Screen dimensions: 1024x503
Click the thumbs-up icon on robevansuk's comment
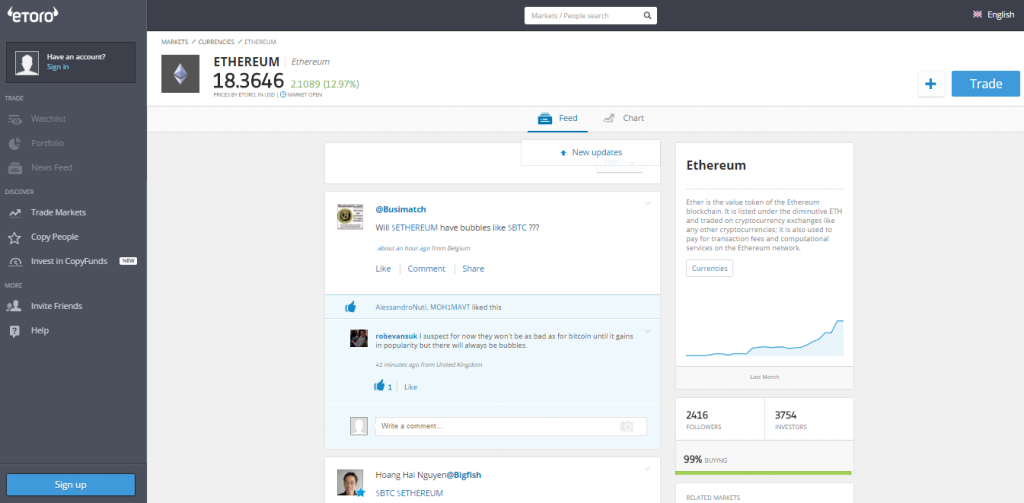coord(380,386)
